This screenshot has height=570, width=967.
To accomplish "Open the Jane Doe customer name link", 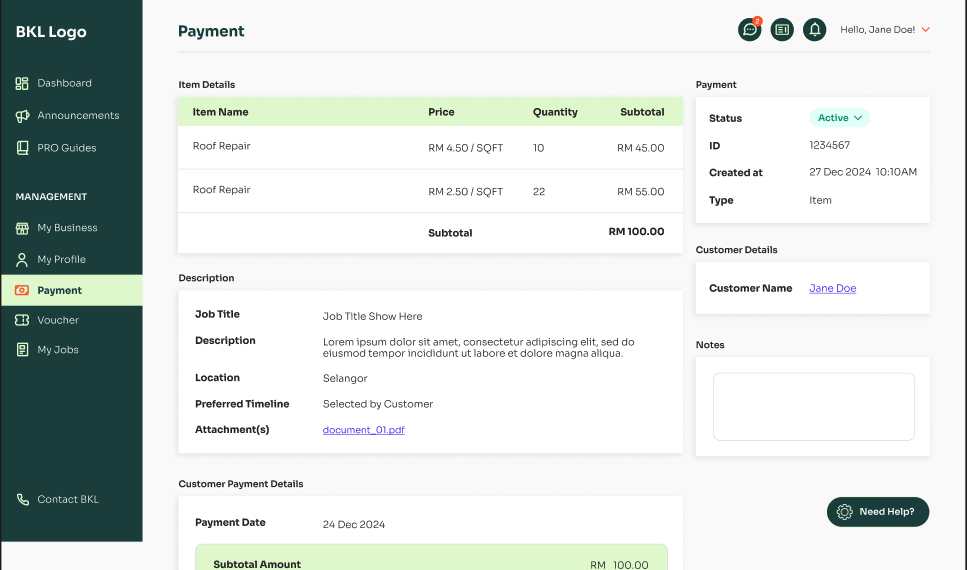I will (x=832, y=288).
